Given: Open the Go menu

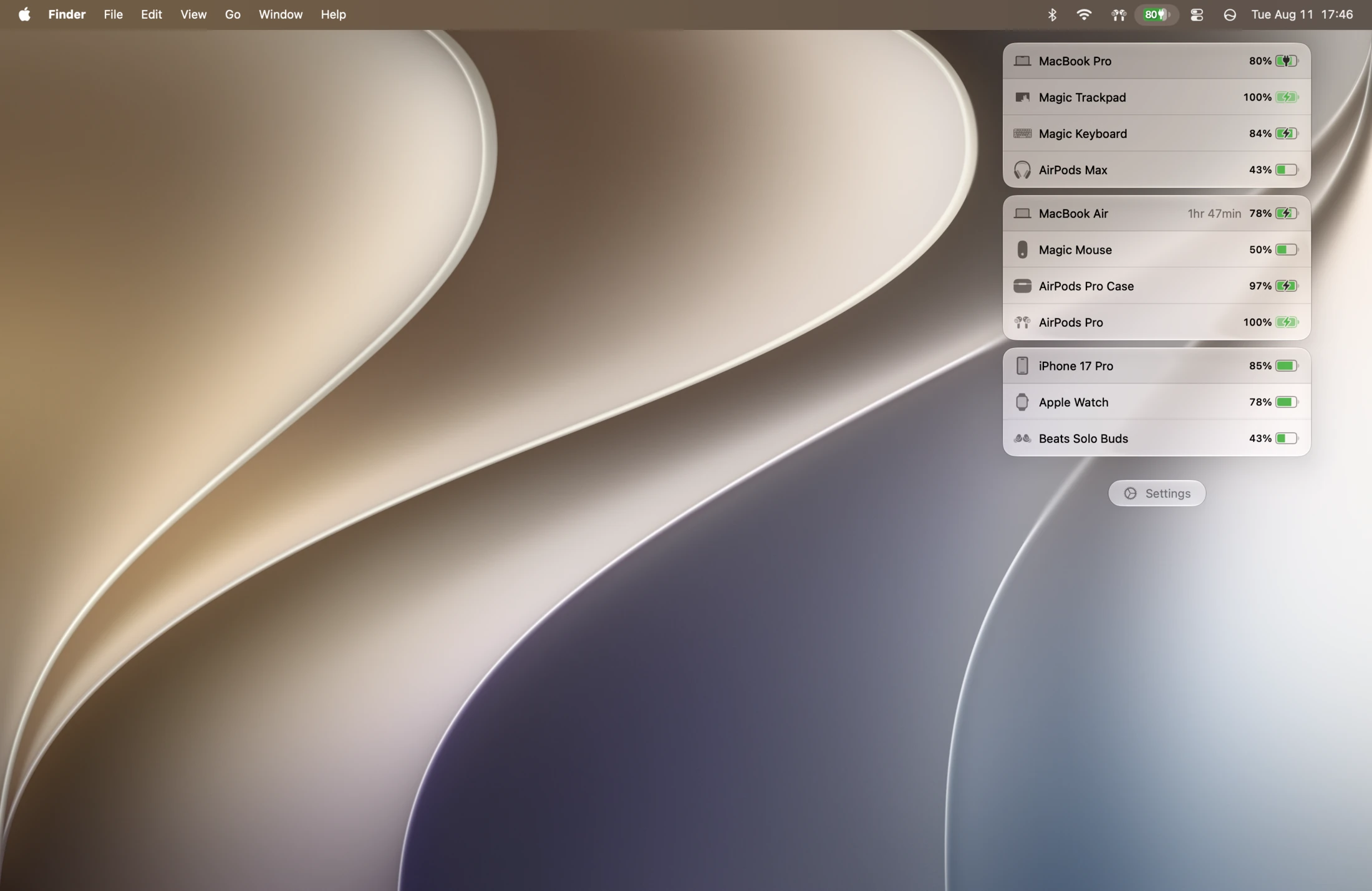Looking at the screenshot, I should (x=233, y=14).
